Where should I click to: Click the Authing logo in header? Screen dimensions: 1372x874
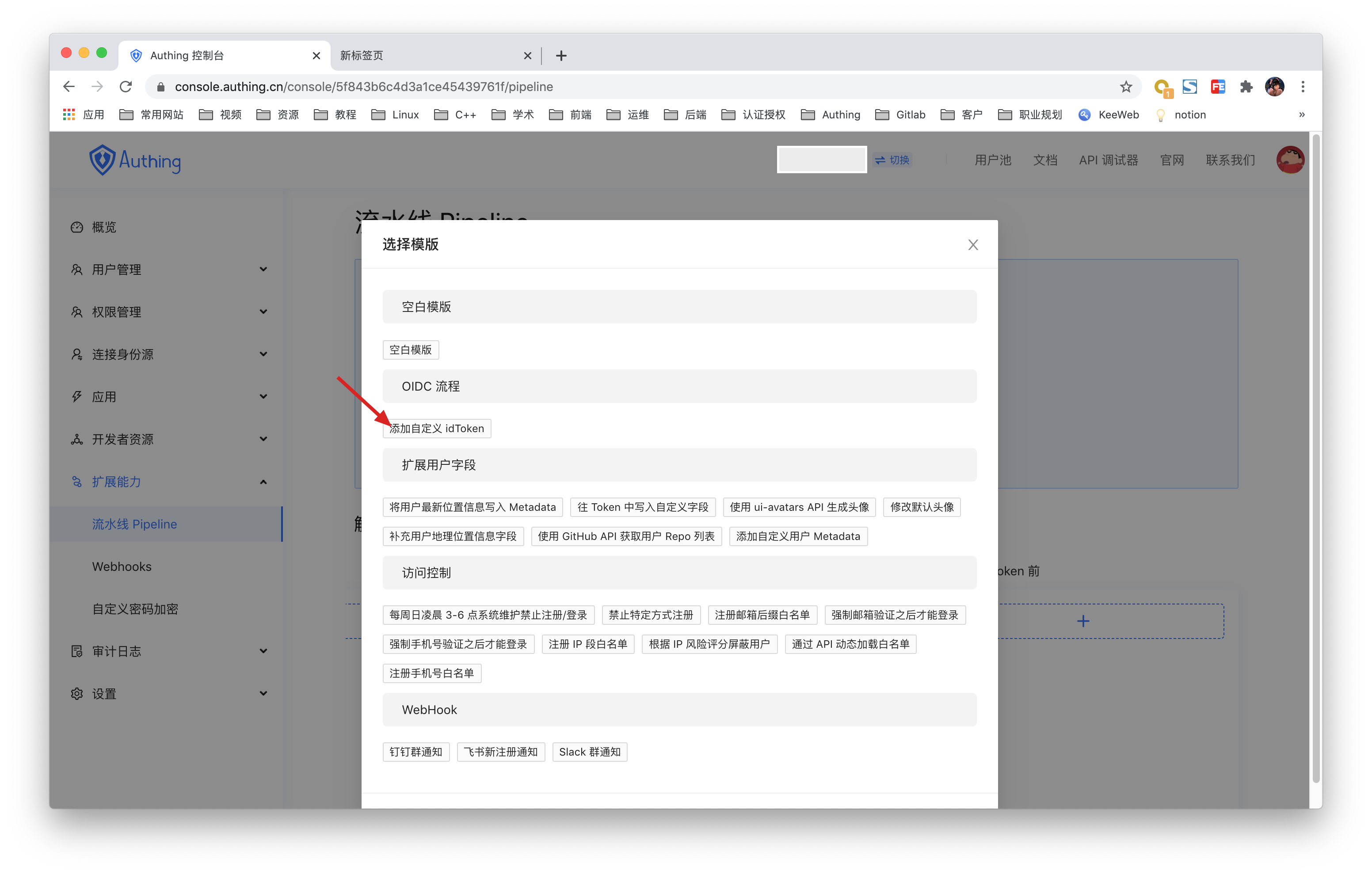click(135, 161)
